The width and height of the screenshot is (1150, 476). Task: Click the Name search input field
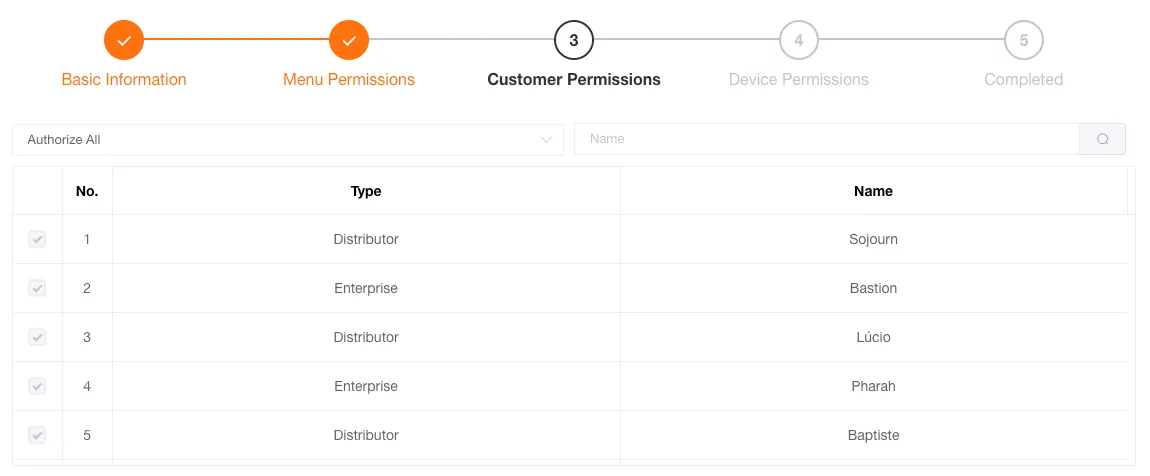[x=826, y=140]
